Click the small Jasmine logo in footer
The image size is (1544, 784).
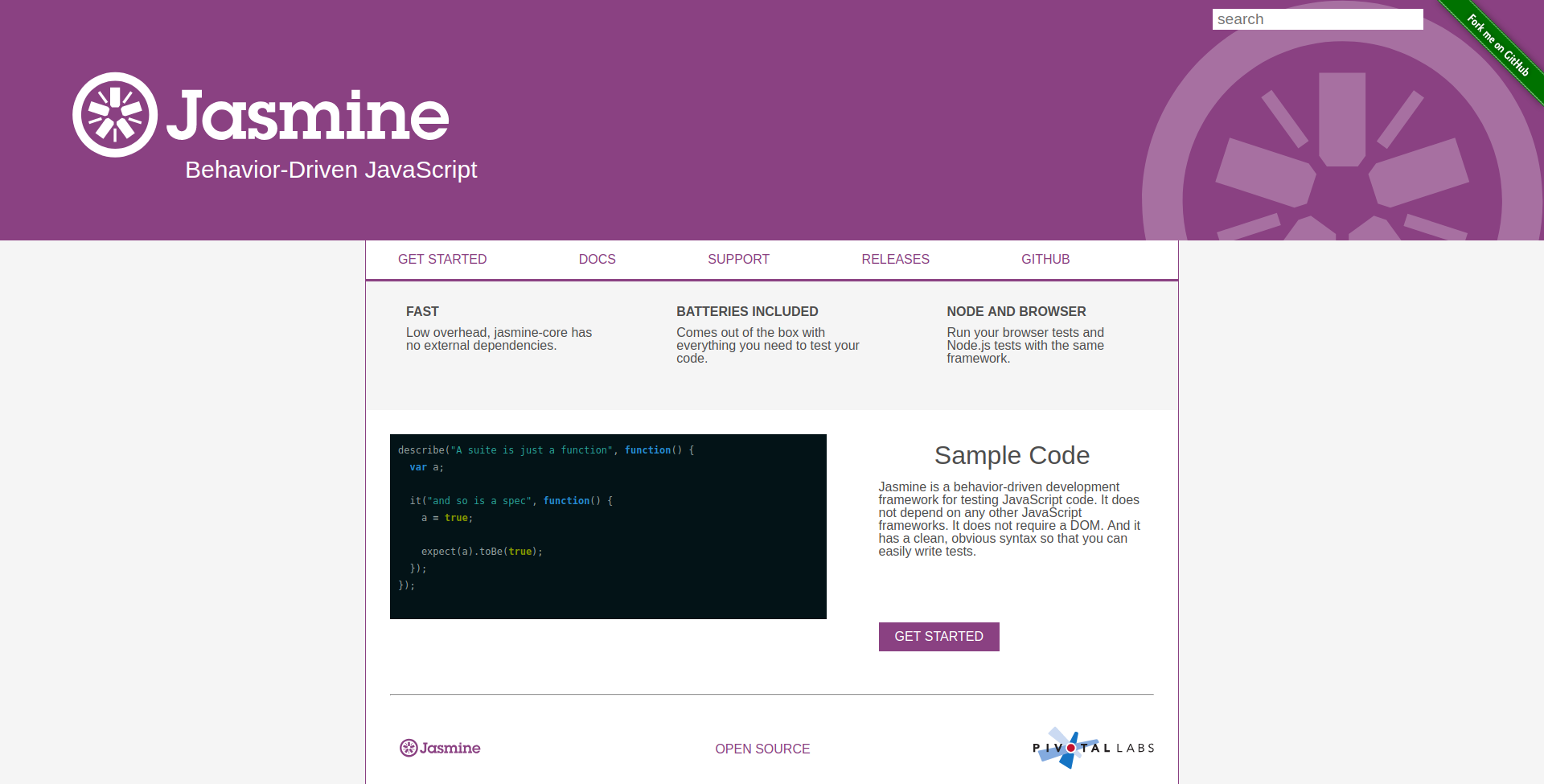click(x=440, y=748)
